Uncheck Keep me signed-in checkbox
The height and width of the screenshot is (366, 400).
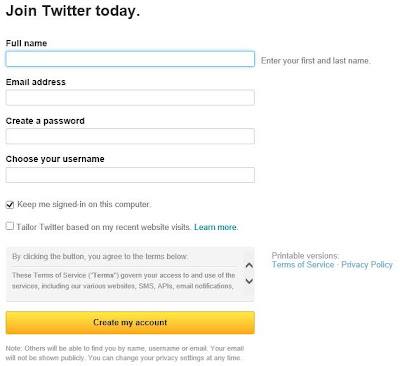click(x=10, y=205)
